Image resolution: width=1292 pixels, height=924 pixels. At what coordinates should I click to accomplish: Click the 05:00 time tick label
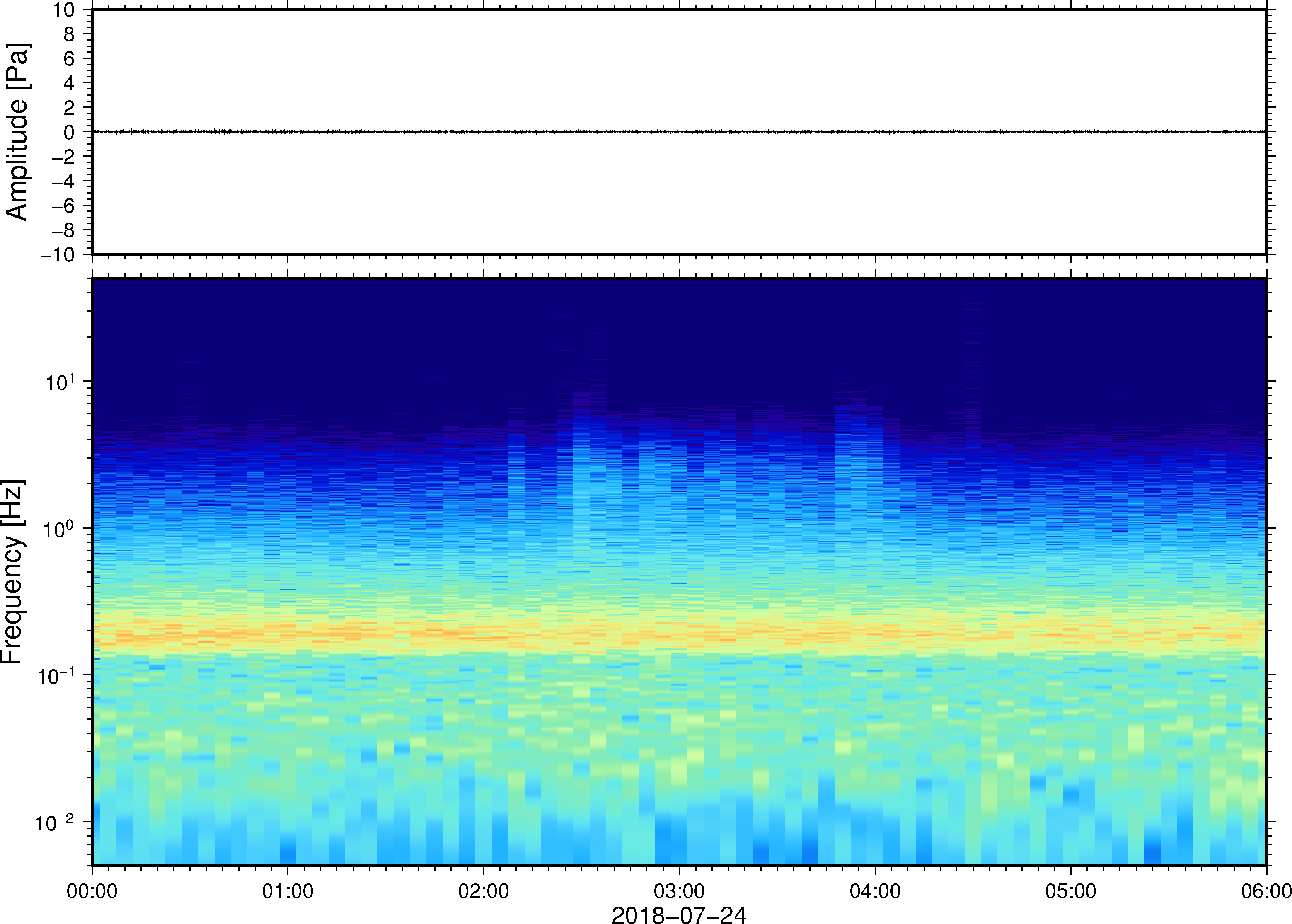click(x=1071, y=891)
